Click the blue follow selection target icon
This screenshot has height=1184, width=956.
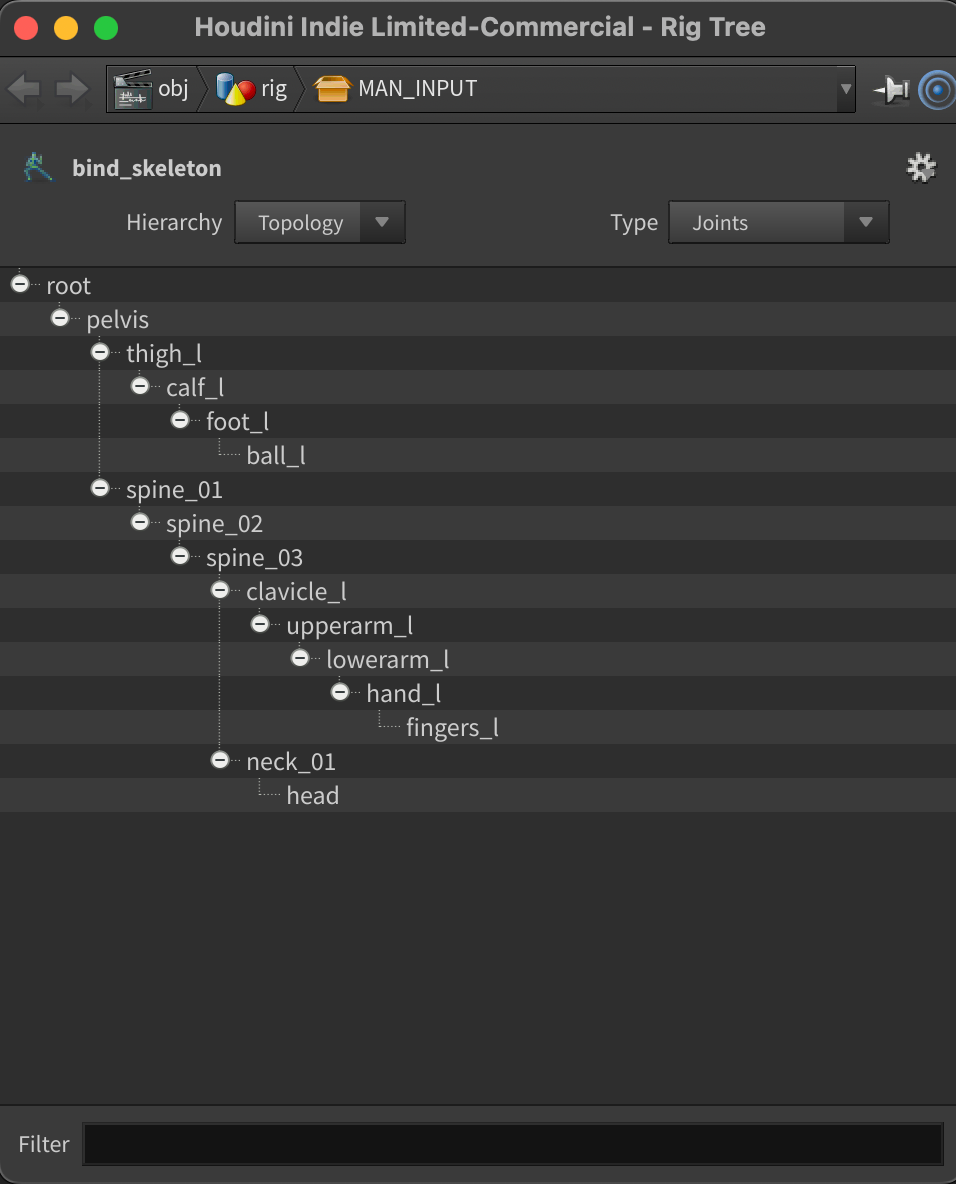[x=937, y=90]
